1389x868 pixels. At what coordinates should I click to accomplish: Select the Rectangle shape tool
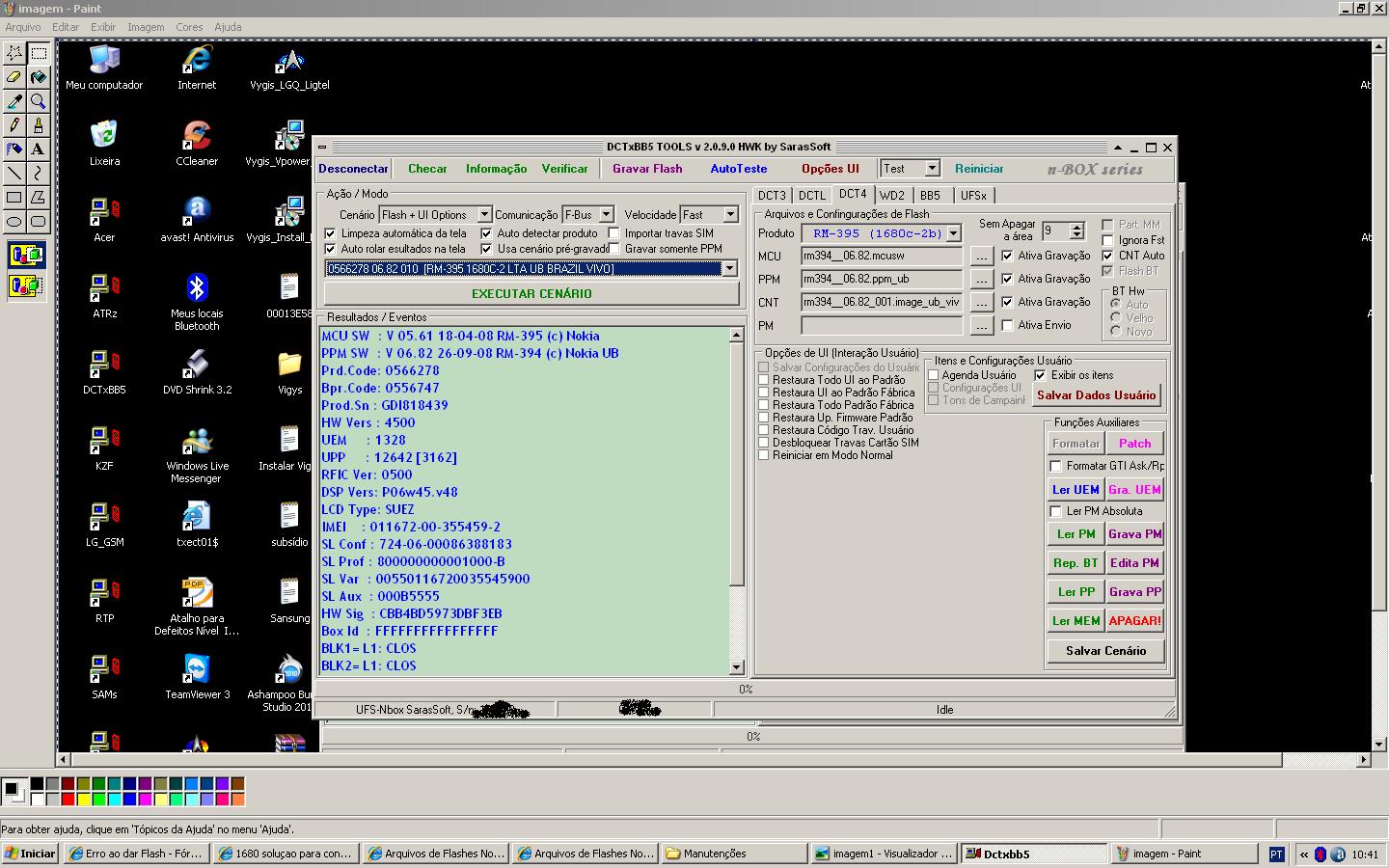click(14, 198)
